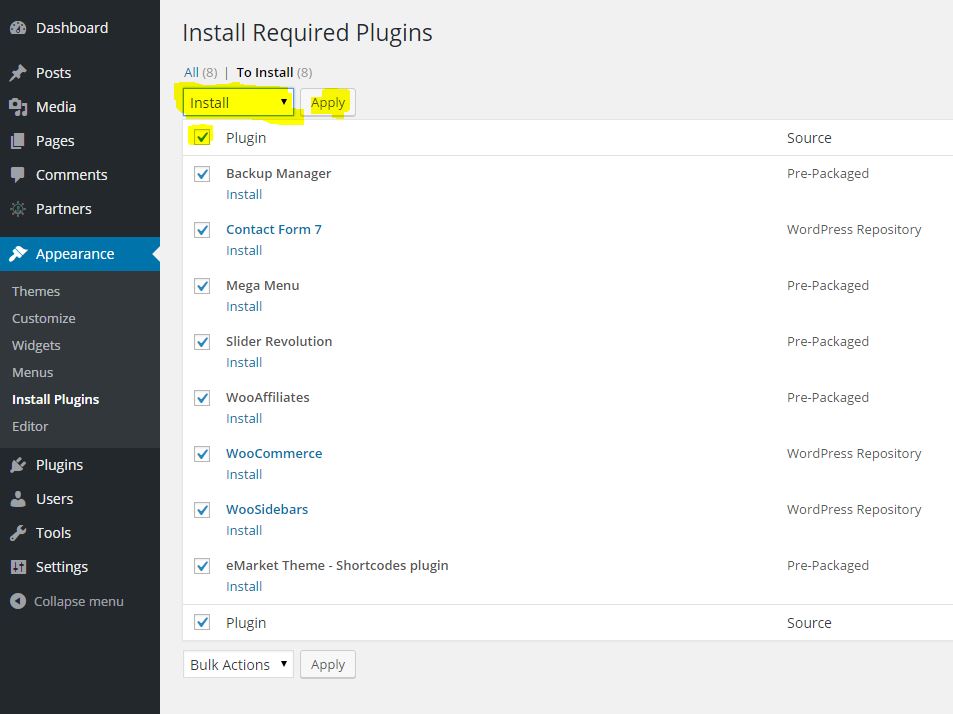Uncheck the WooAffiliates checkbox
Screen dimensions: 953x714
coord(202,397)
